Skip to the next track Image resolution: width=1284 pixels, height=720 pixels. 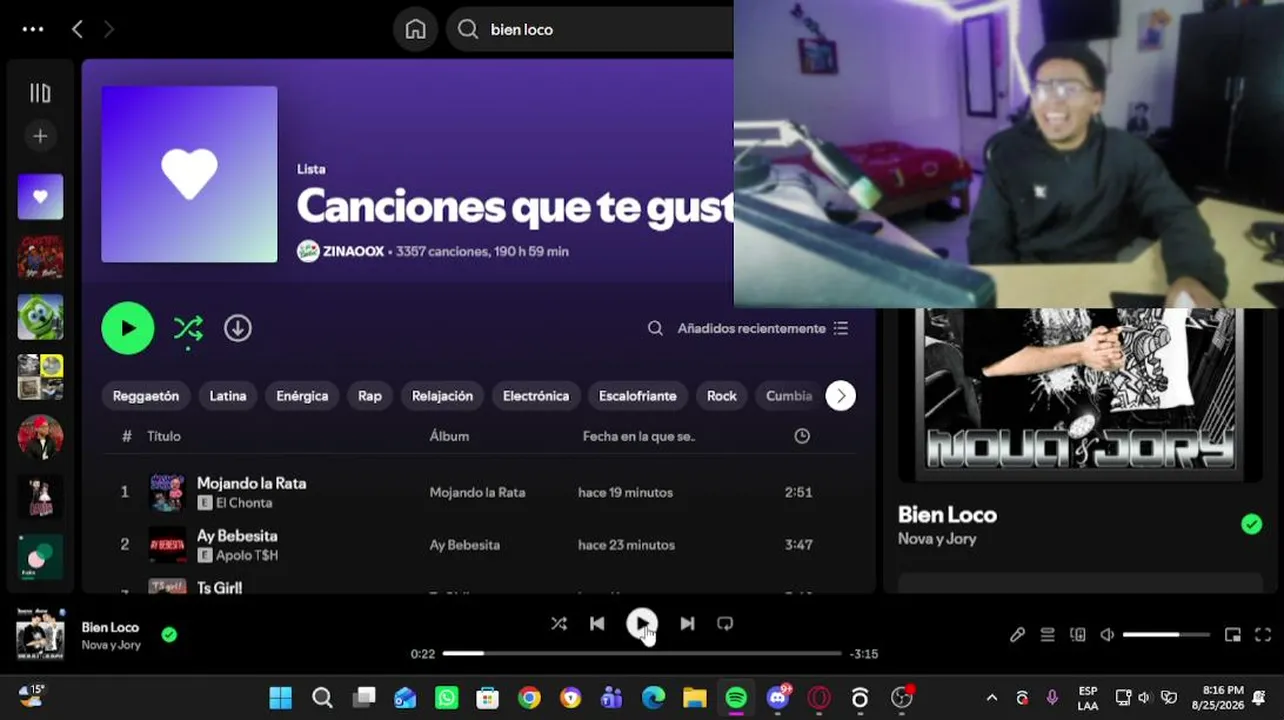pos(687,624)
